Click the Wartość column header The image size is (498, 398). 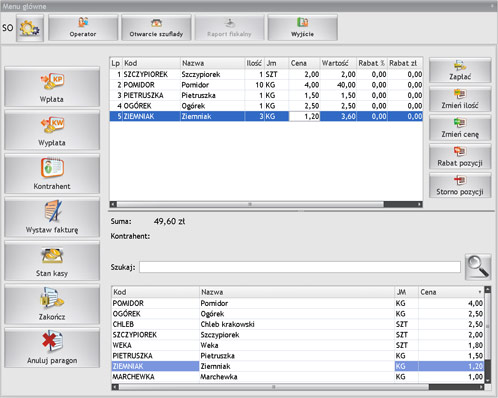tap(338, 63)
